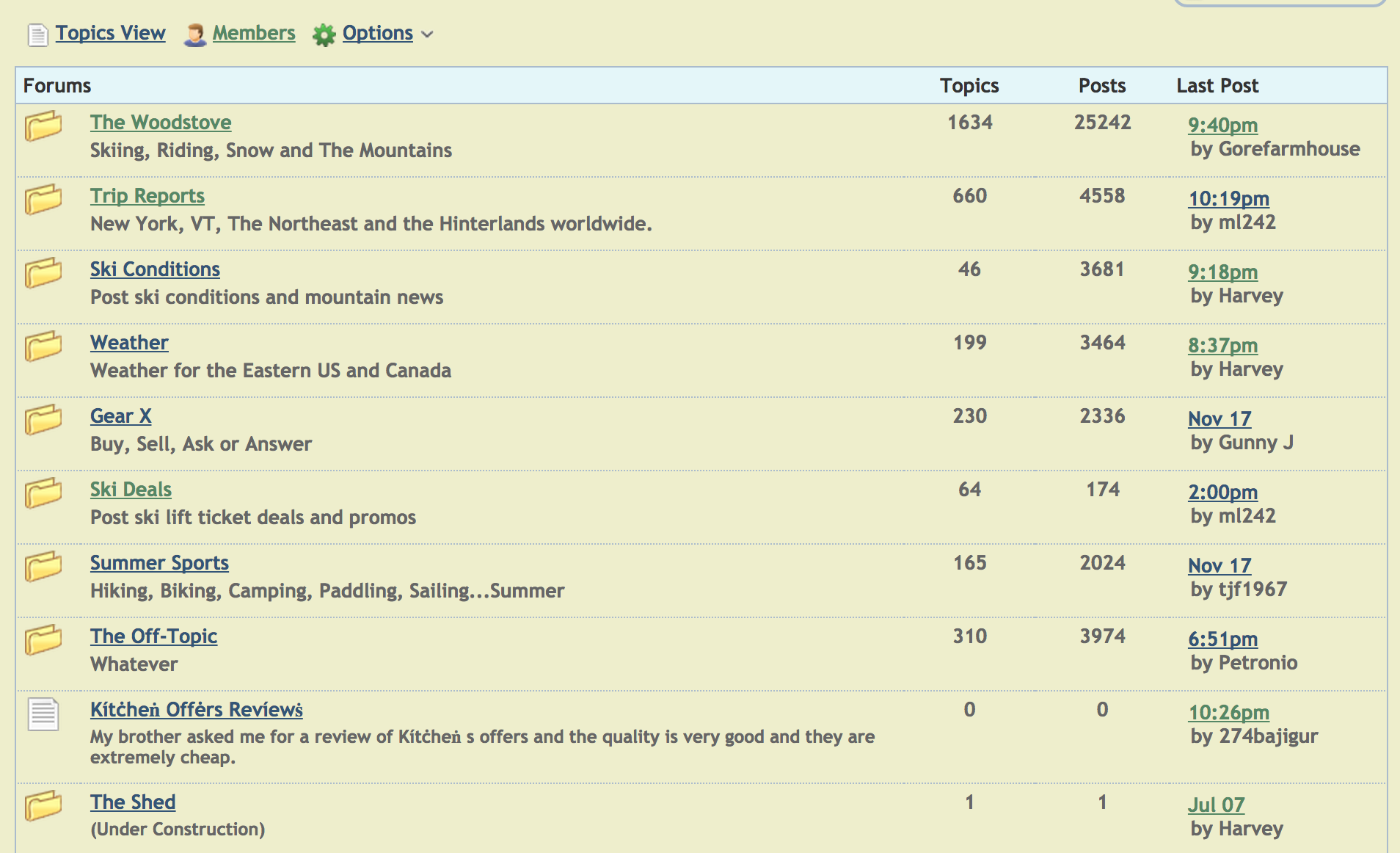Click the Members person icon
The width and height of the screenshot is (1400, 853).
194,35
